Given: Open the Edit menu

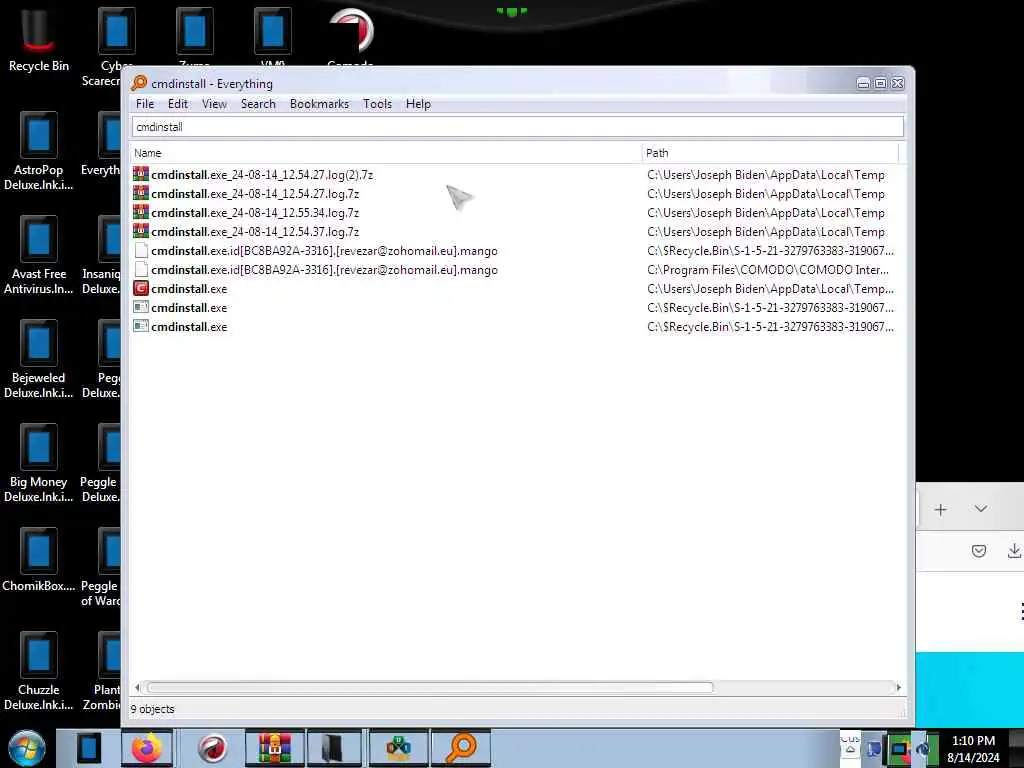Looking at the screenshot, I should [x=178, y=104].
